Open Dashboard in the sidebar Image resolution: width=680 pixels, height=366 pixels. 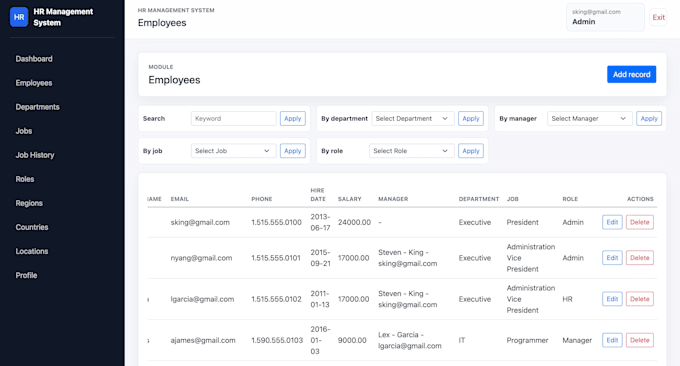[x=34, y=59]
